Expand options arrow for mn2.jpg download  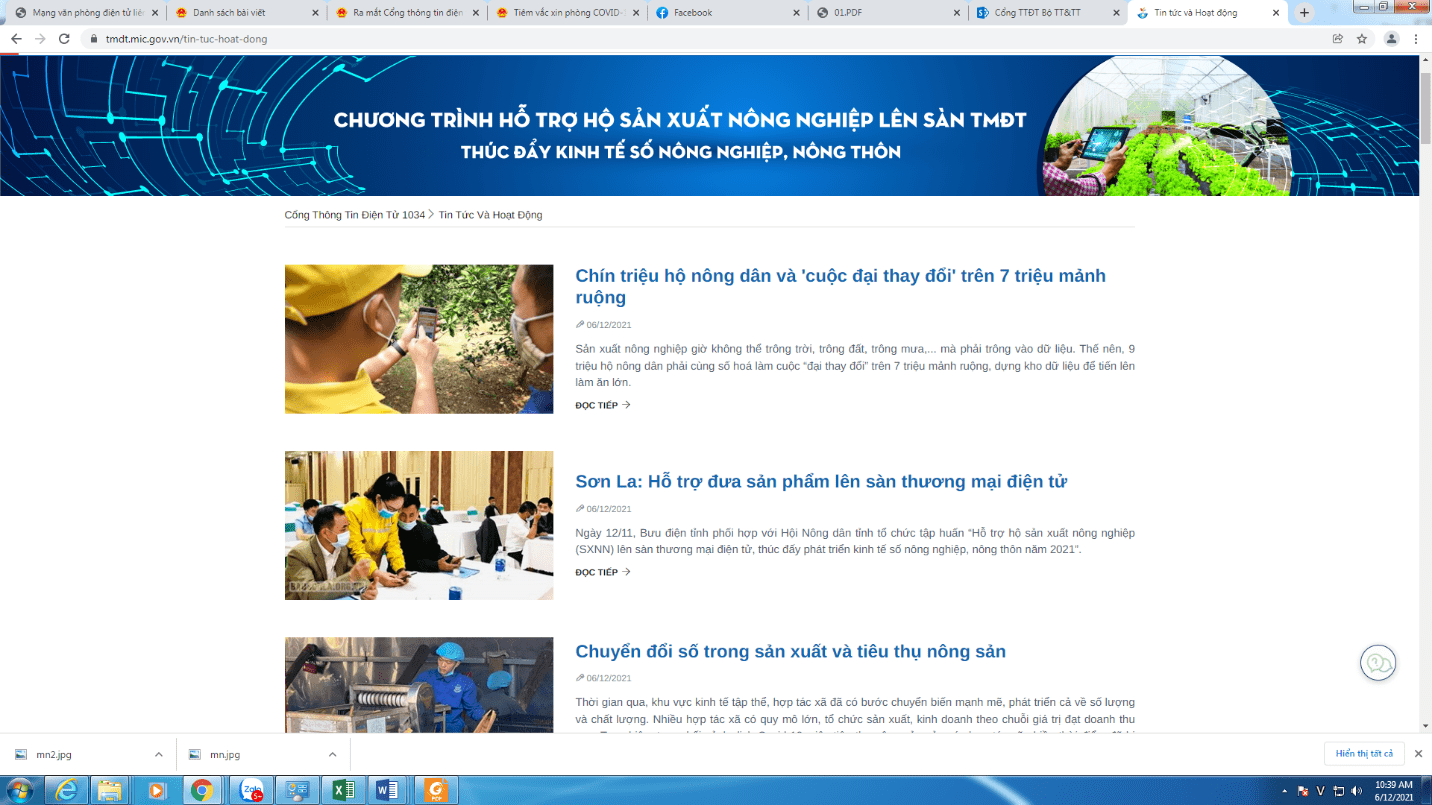pos(158,755)
